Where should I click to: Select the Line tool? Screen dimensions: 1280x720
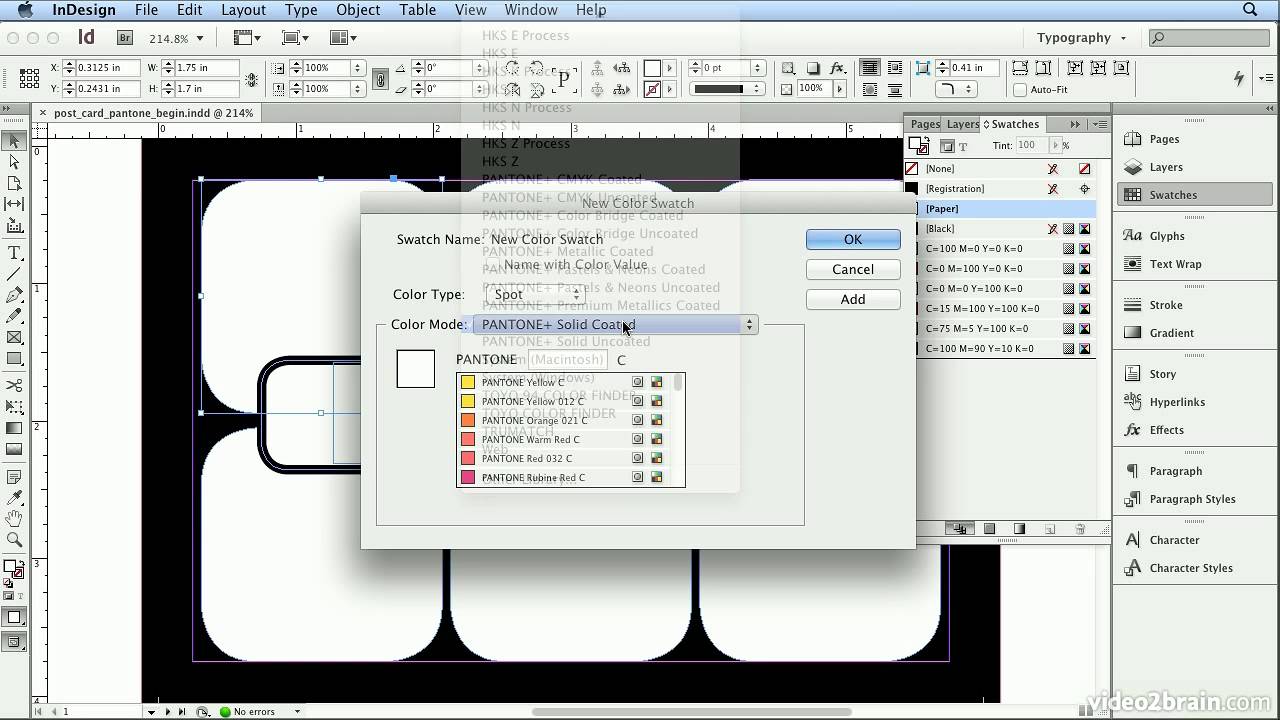click(14, 274)
